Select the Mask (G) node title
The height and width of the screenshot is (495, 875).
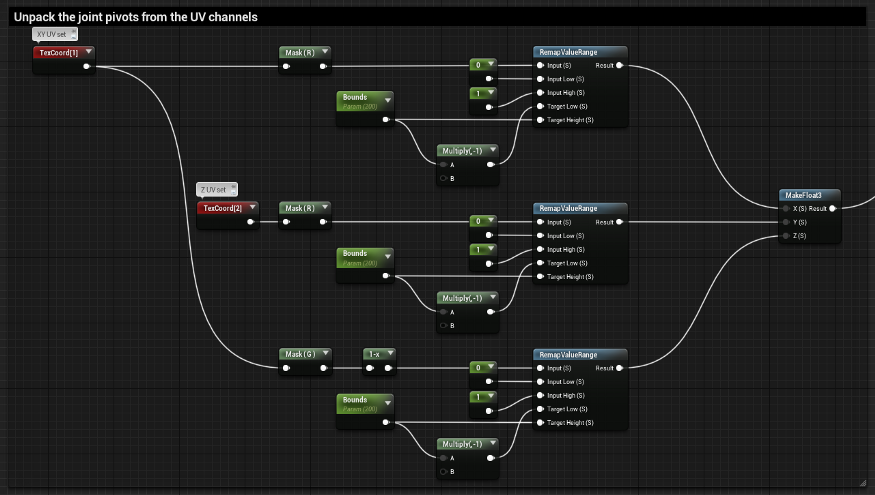click(x=300, y=354)
